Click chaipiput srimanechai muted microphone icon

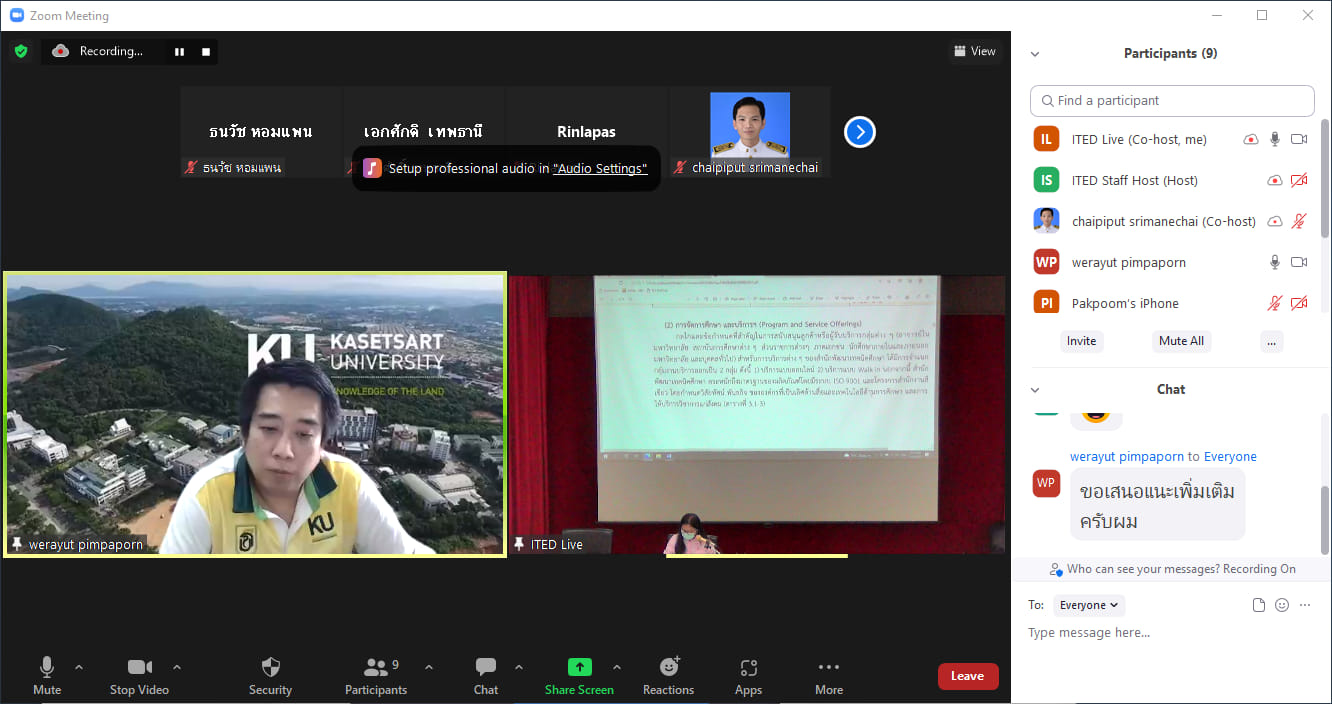coord(1299,222)
